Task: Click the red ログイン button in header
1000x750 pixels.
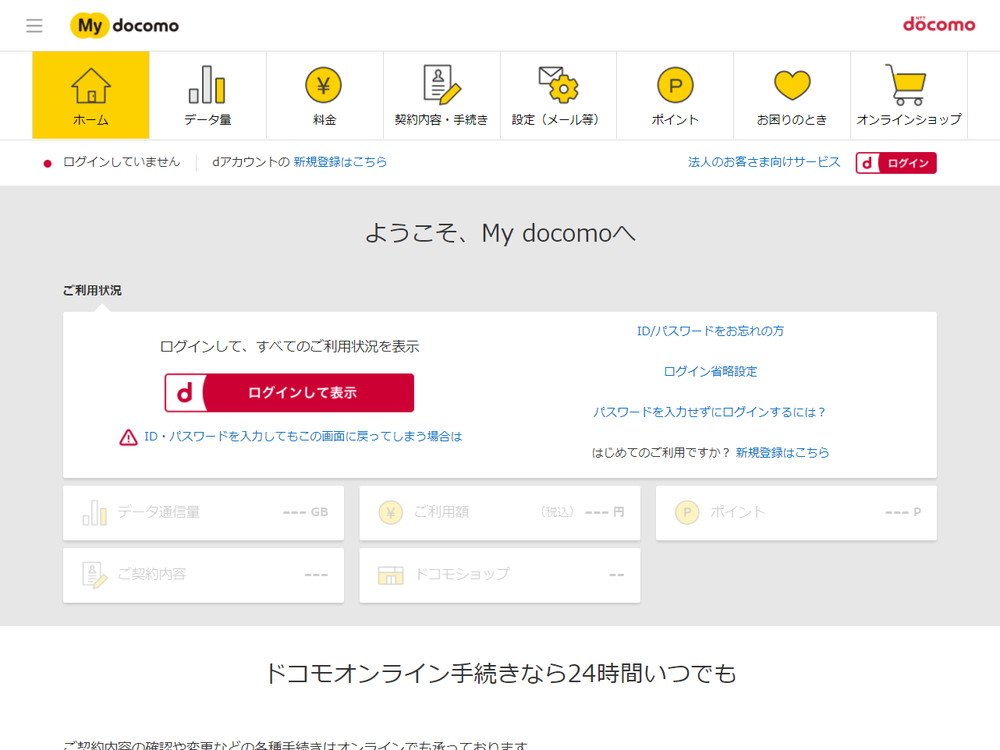Action: point(896,163)
